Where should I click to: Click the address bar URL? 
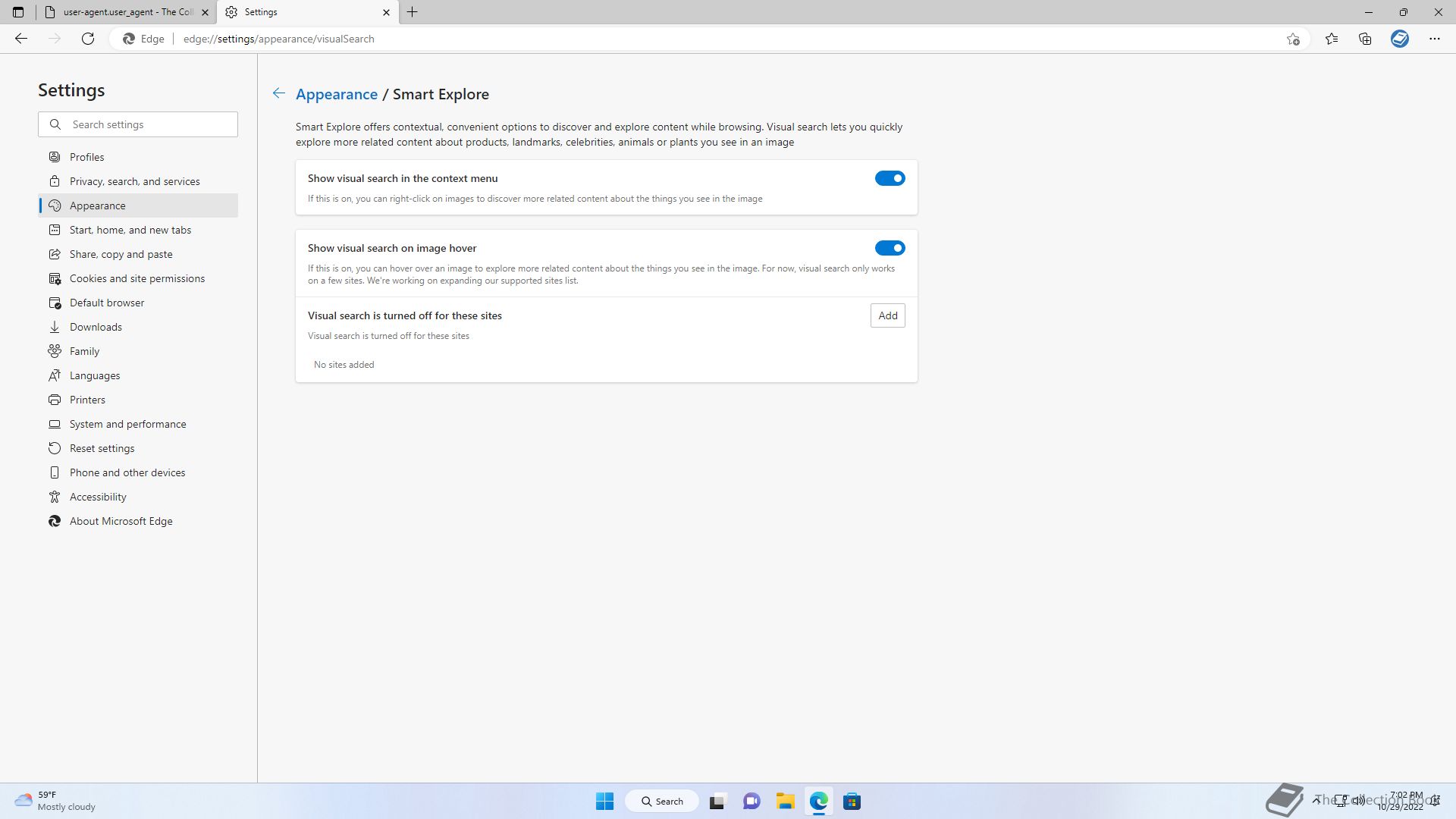pyautogui.click(x=279, y=39)
